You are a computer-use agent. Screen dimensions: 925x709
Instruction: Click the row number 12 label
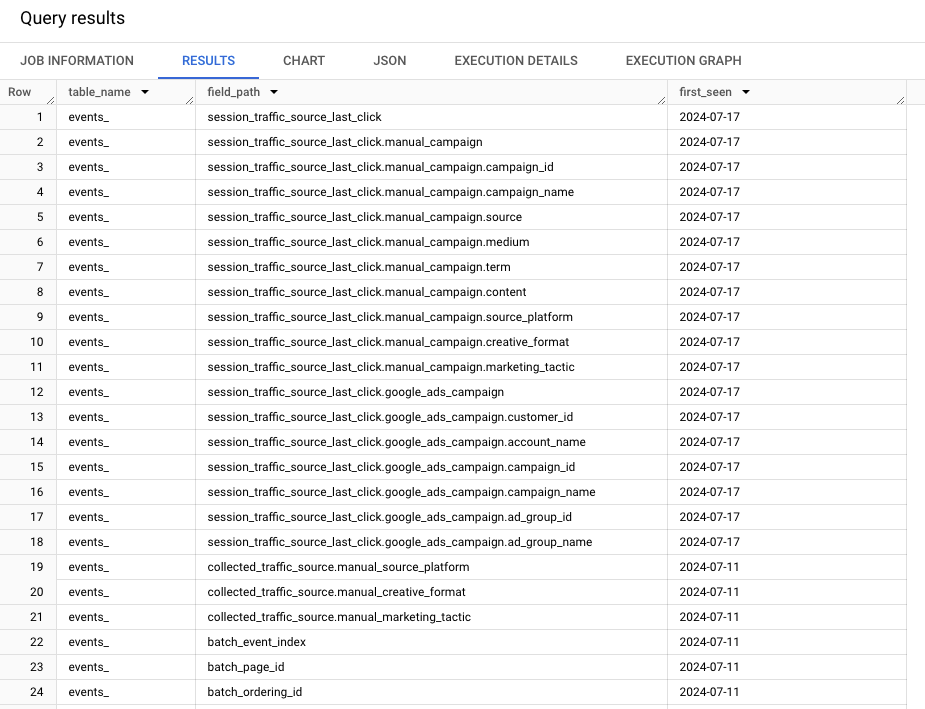[38, 392]
